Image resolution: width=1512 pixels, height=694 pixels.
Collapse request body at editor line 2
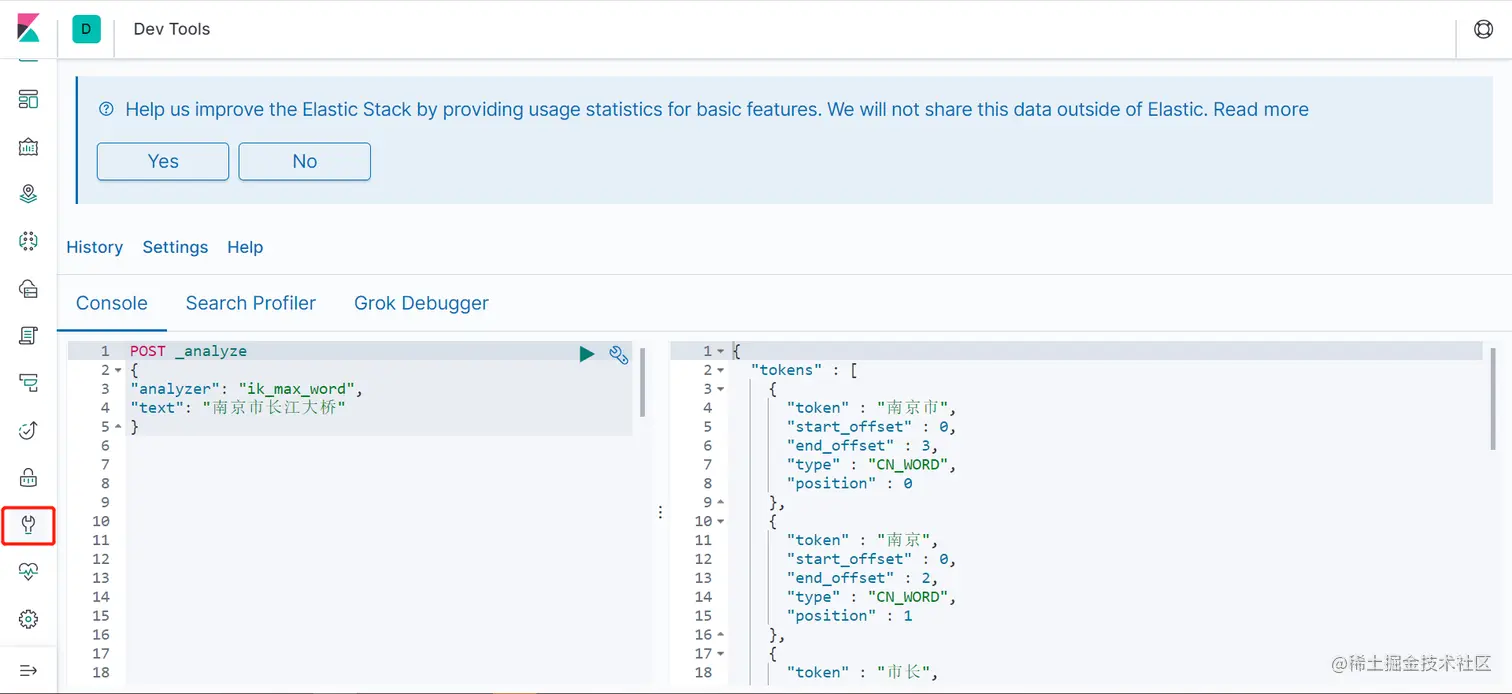pyautogui.click(x=118, y=371)
